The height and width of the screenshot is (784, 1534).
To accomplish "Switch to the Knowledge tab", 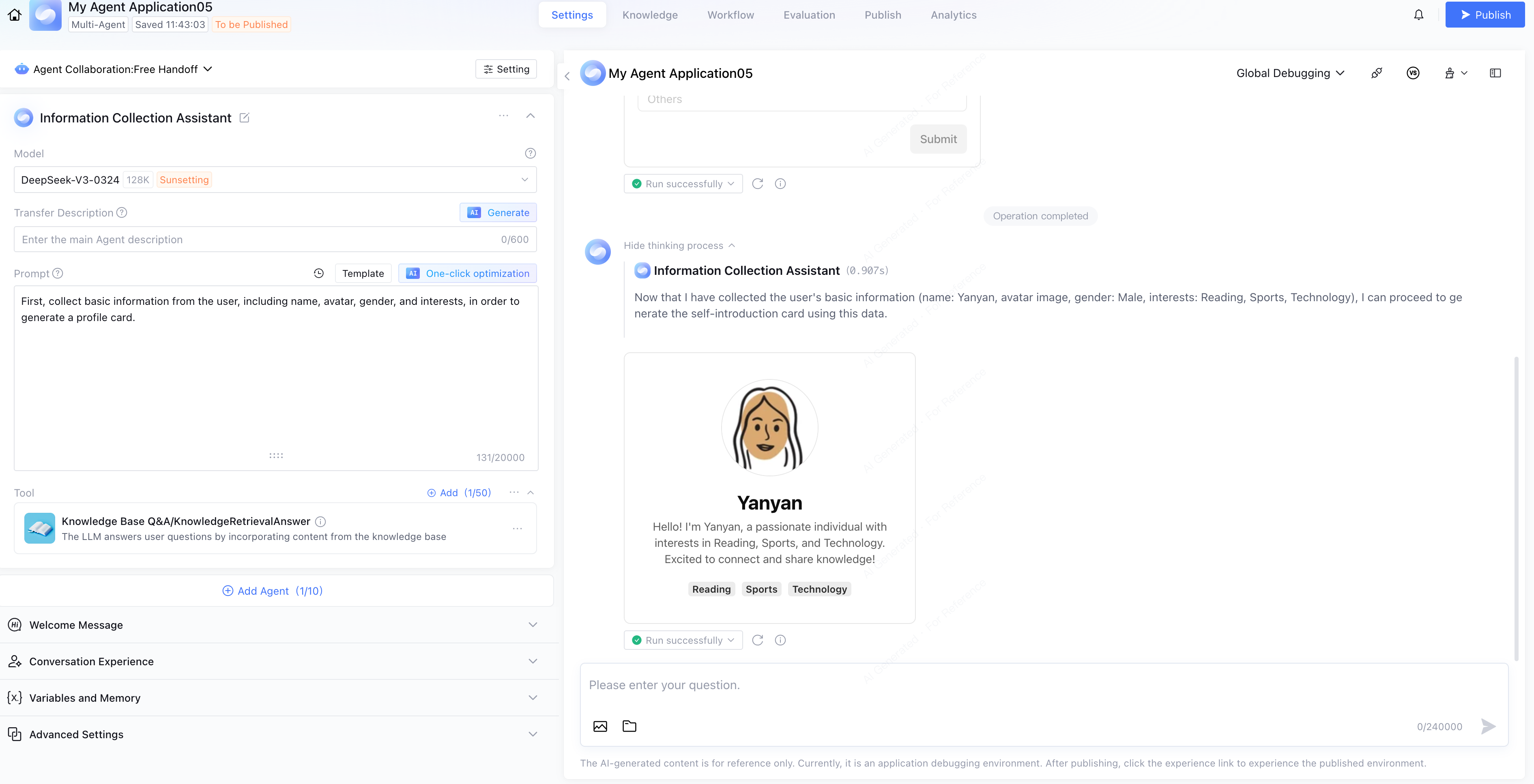I will tap(650, 15).
